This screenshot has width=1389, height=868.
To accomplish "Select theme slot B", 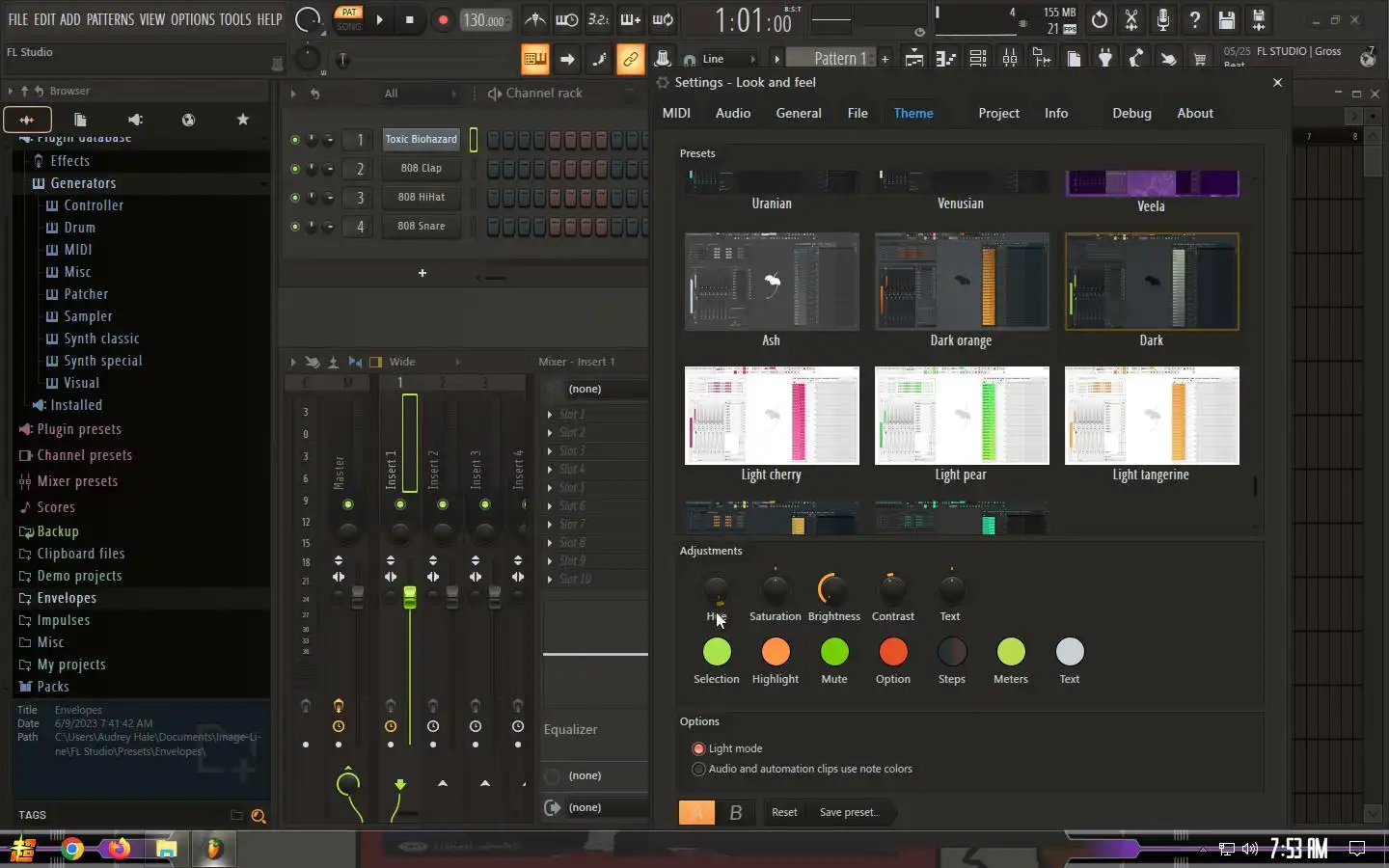I will 736,813.
